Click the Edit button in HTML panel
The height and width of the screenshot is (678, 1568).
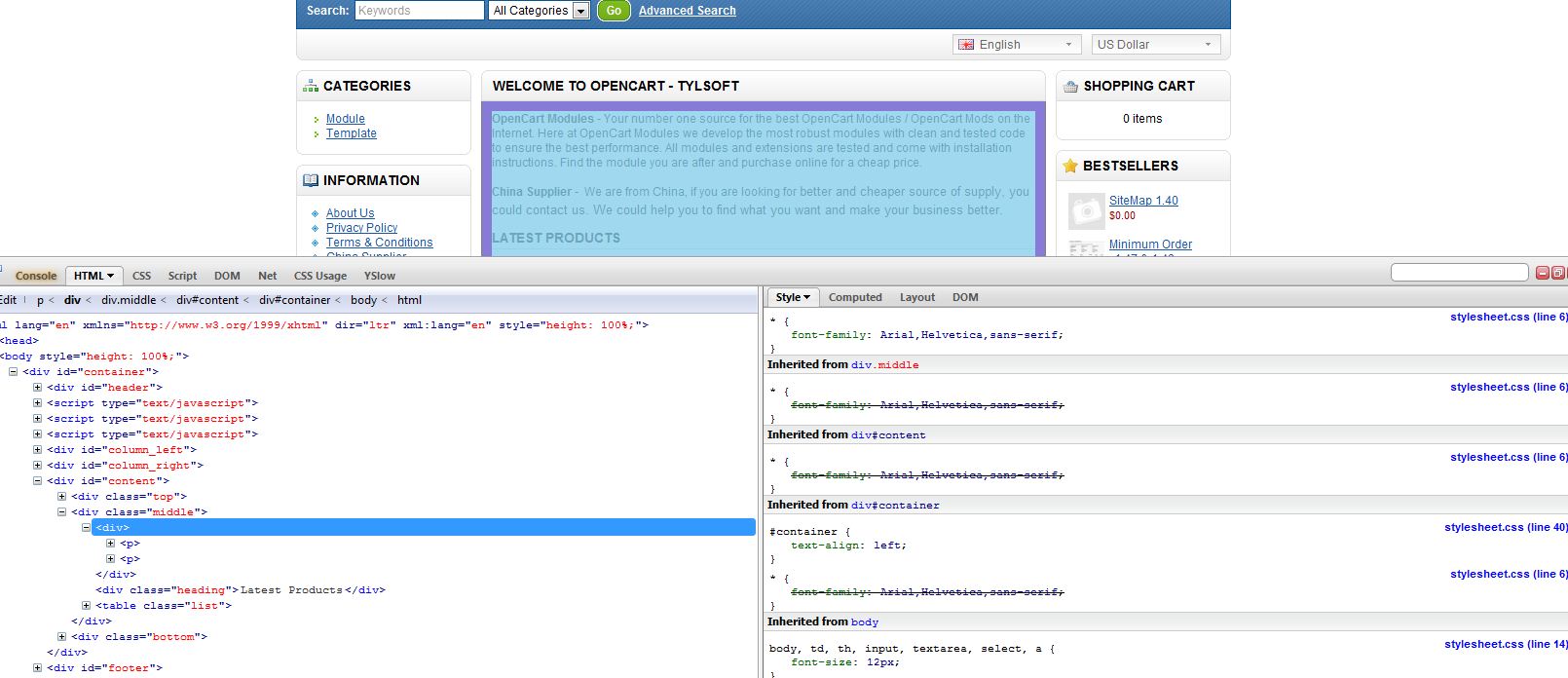(8, 300)
